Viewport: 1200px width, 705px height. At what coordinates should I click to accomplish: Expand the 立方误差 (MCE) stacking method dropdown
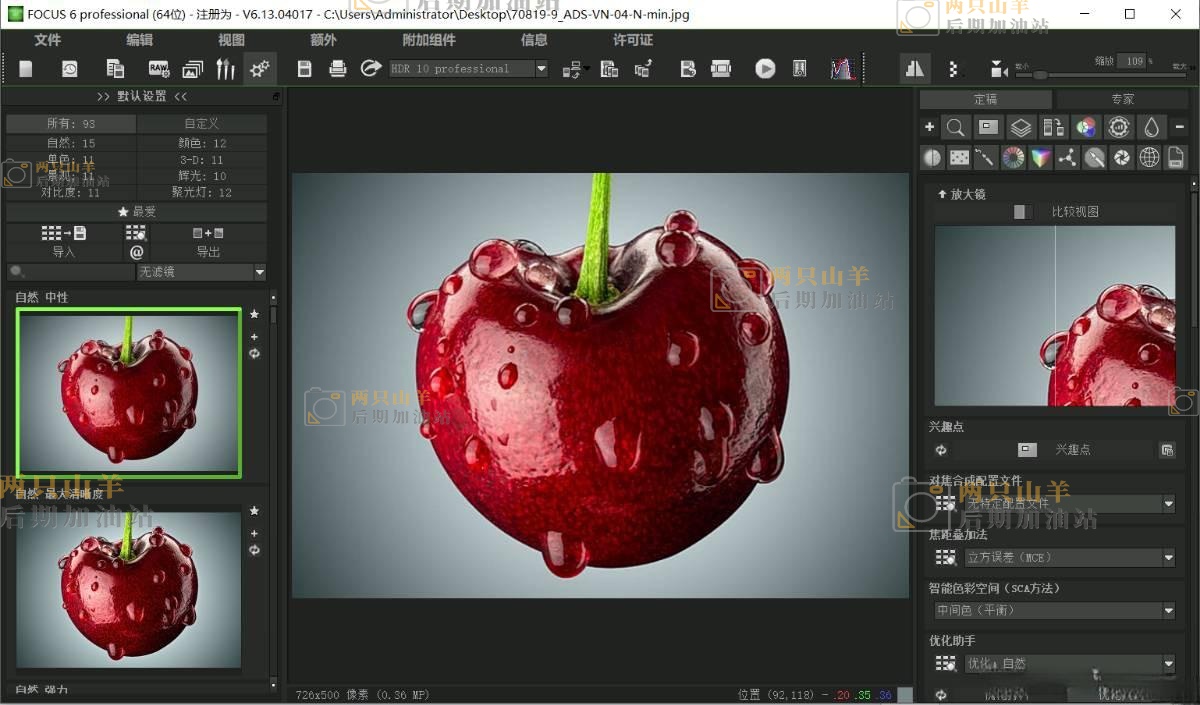(1168, 558)
